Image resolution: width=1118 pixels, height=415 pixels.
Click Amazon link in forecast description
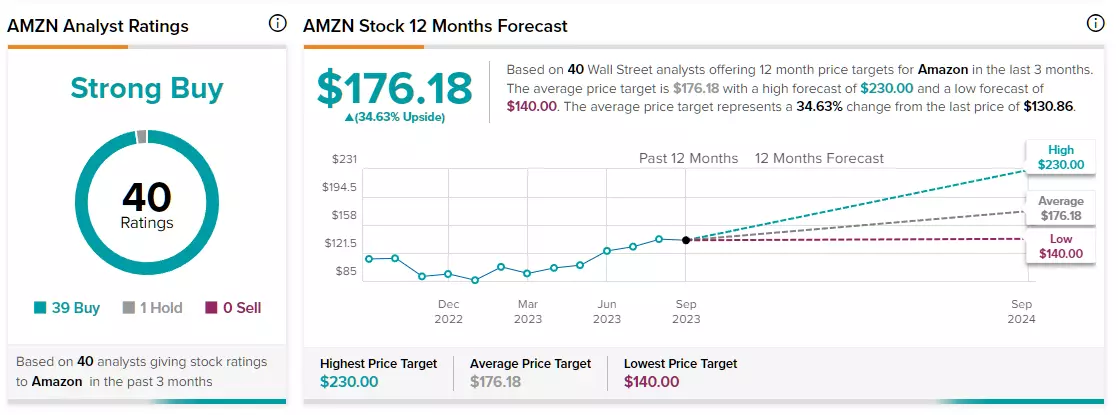click(942, 70)
